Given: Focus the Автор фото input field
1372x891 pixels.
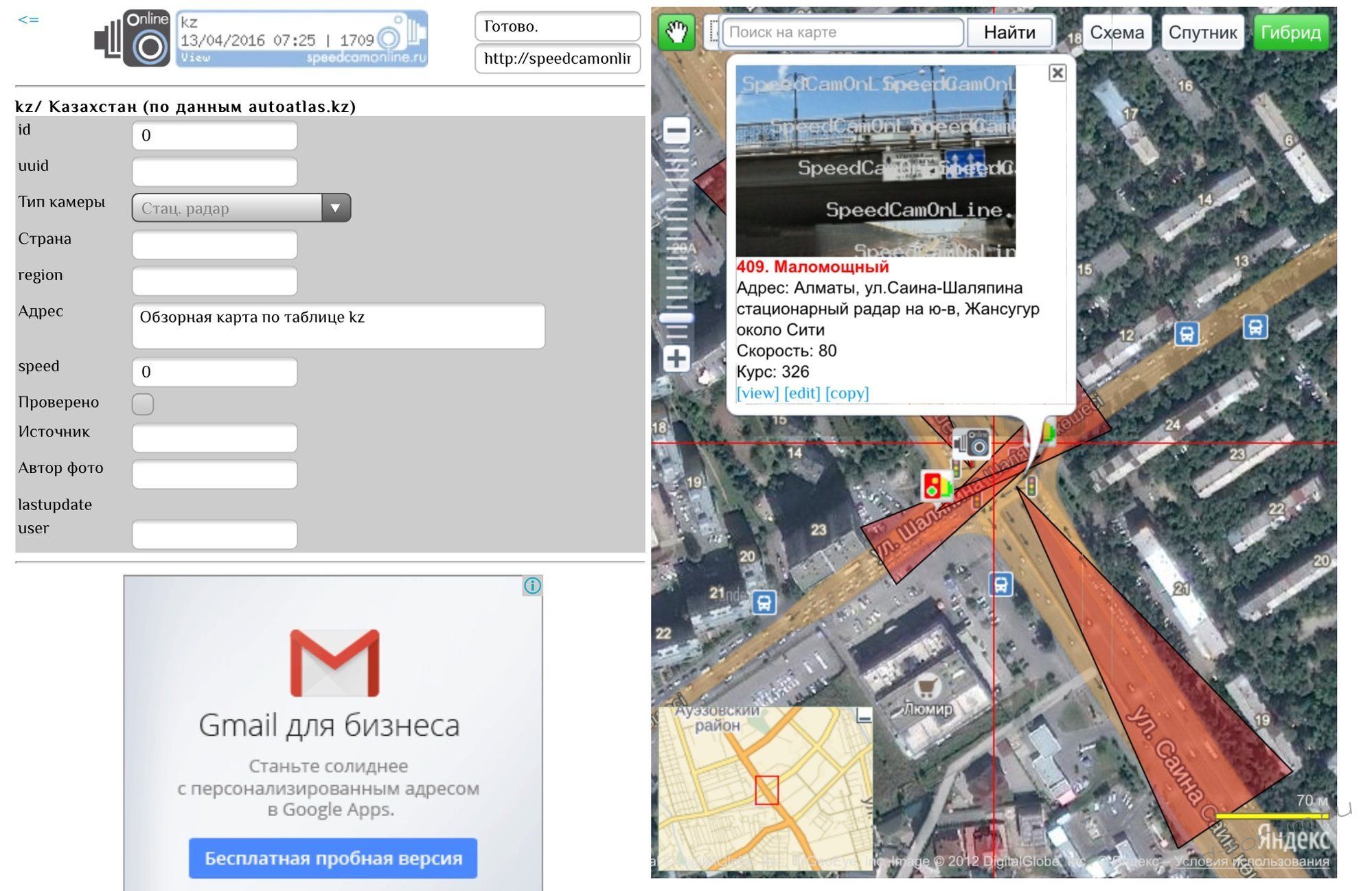Looking at the screenshot, I should (214, 474).
